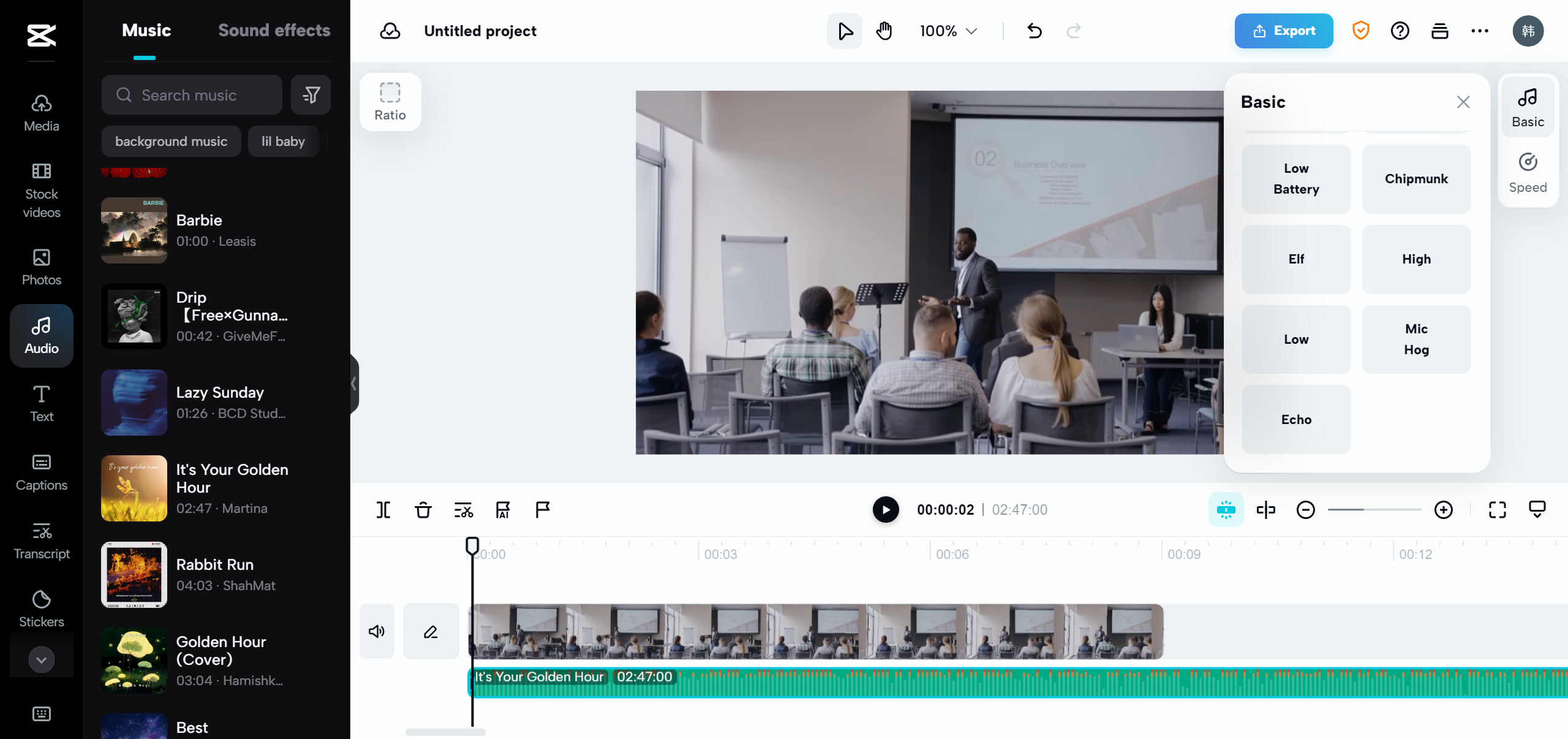
Task: Select the Barbie track thumbnail
Action: (x=134, y=230)
